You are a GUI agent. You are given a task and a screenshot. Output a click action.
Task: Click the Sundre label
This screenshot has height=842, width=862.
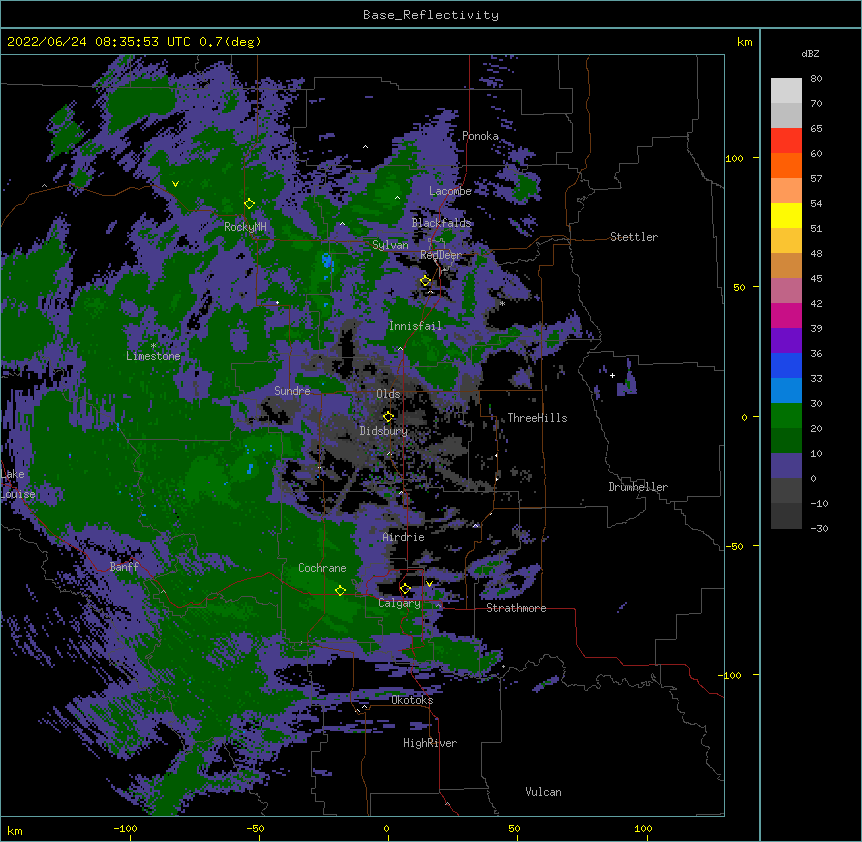[292, 391]
